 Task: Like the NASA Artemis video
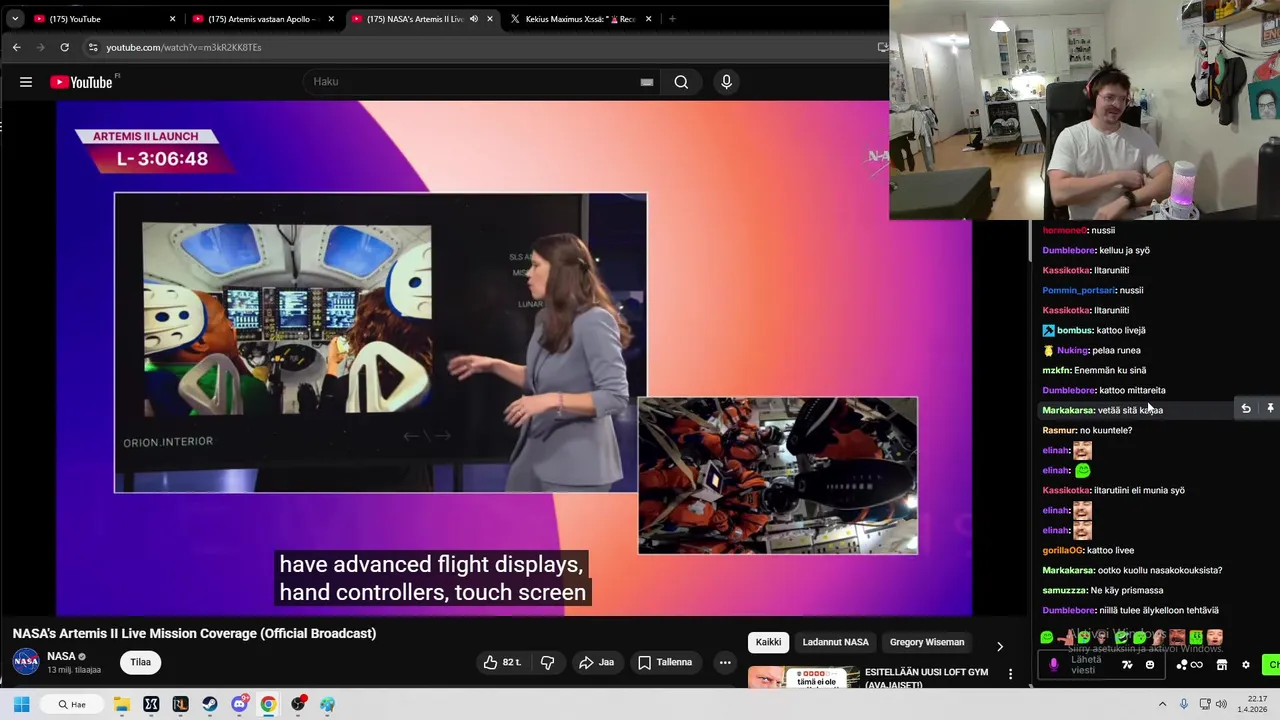[x=502, y=662]
